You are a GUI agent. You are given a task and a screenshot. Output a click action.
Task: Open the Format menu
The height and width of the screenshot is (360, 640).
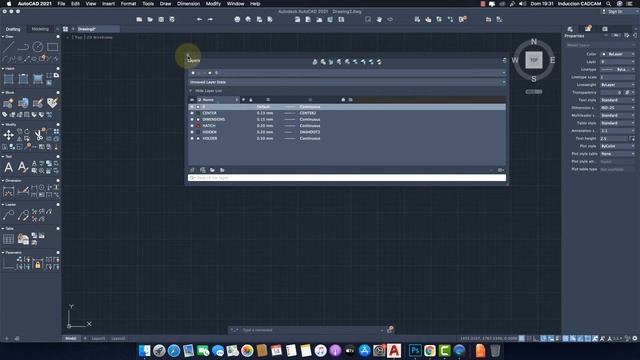[x=128, y=4]
